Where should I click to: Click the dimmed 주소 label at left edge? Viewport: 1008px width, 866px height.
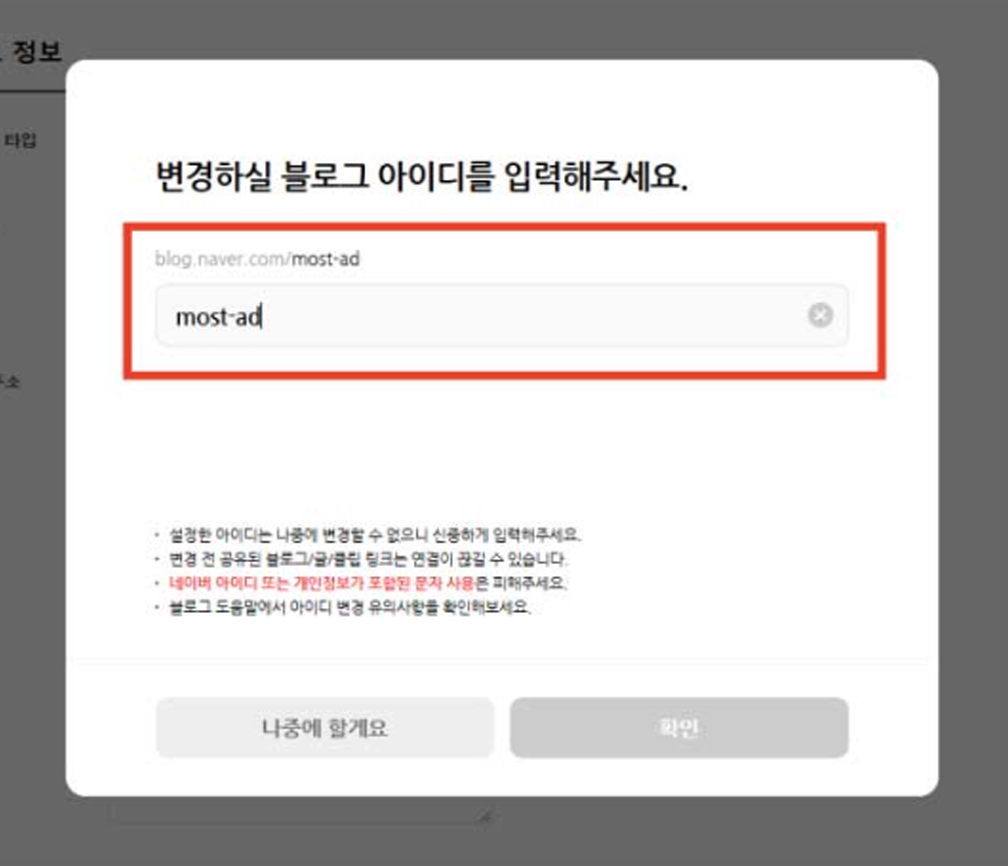[9, 381]
